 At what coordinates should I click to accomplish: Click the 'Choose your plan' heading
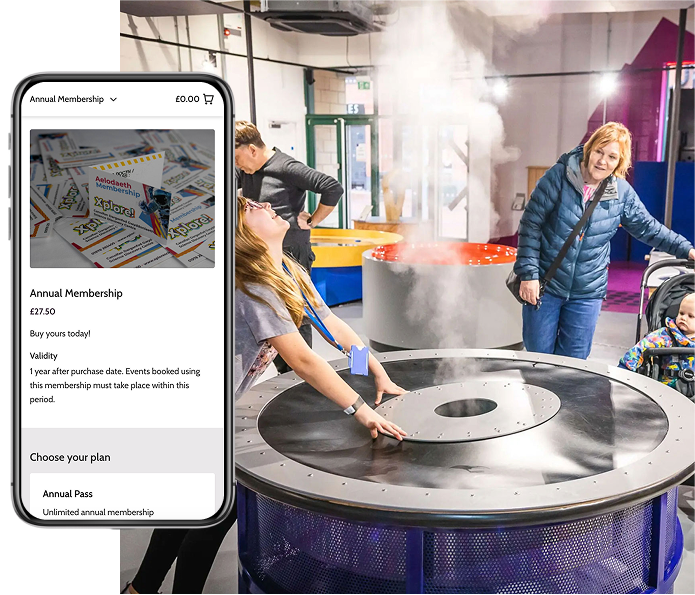pyautogui.click(x=70, y=457)
